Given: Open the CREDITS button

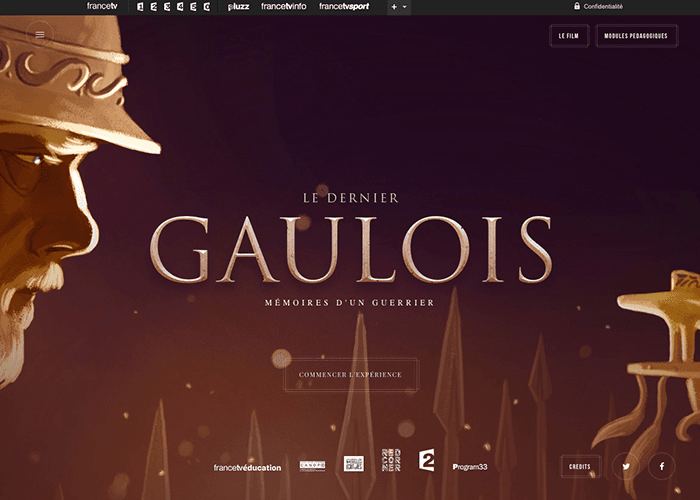Looking at the screenshot, I should tap(580, 467).
